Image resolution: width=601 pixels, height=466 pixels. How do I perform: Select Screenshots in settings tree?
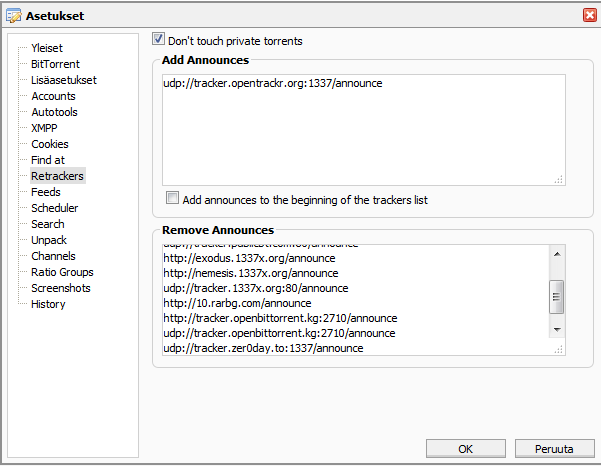point(60,288)
